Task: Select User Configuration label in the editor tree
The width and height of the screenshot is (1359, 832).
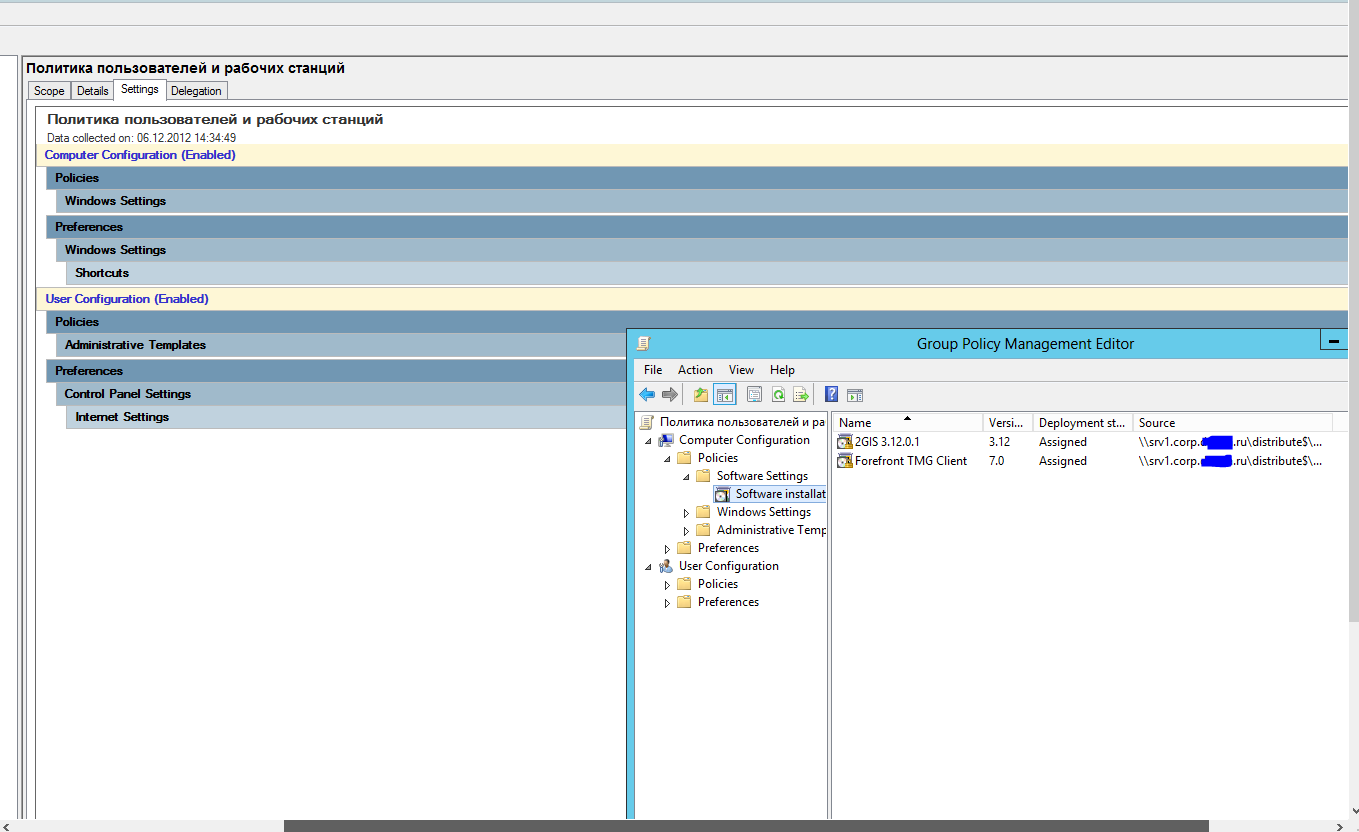Action: (729, 566)
